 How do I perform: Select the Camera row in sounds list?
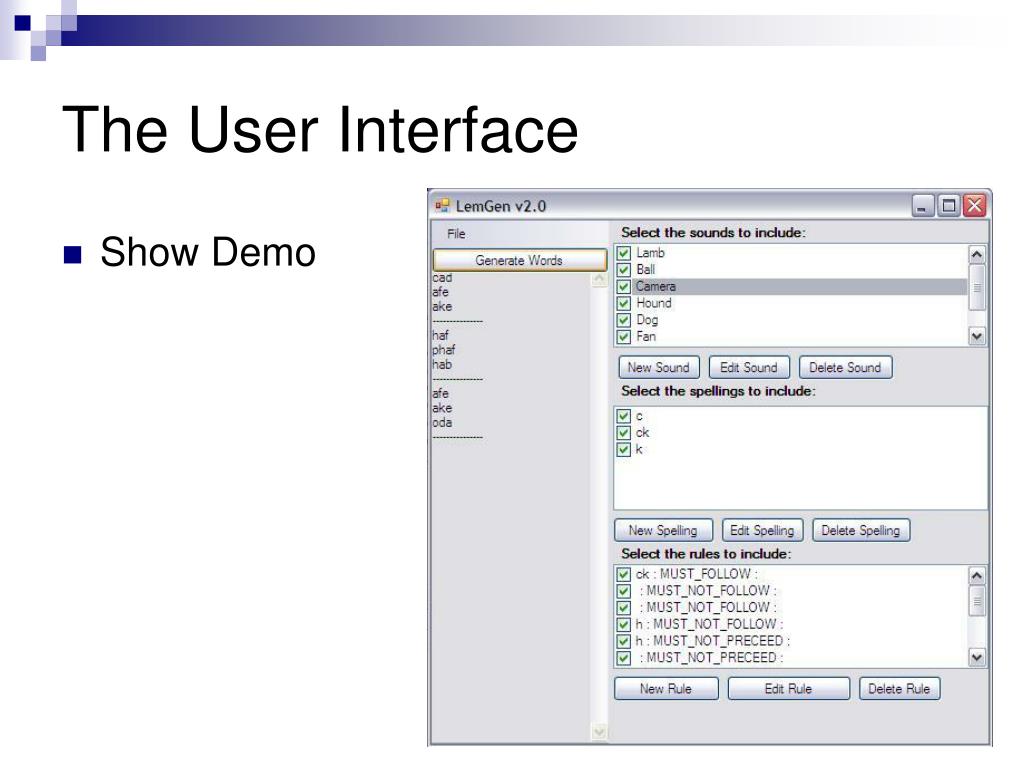pyautogui.click(x=792, y=287)
